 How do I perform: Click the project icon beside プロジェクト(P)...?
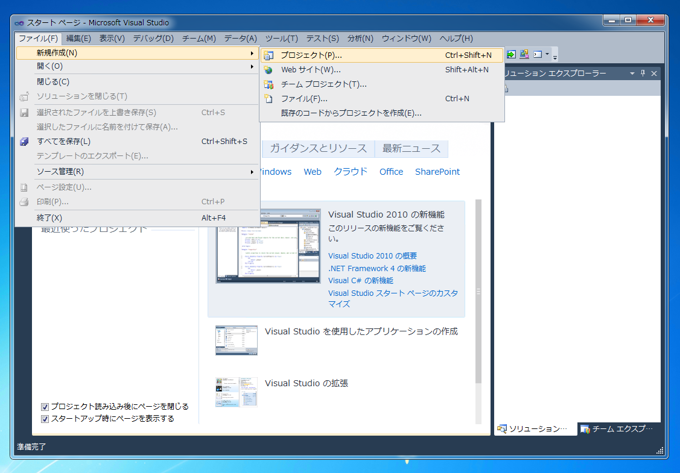coord(269,55)
